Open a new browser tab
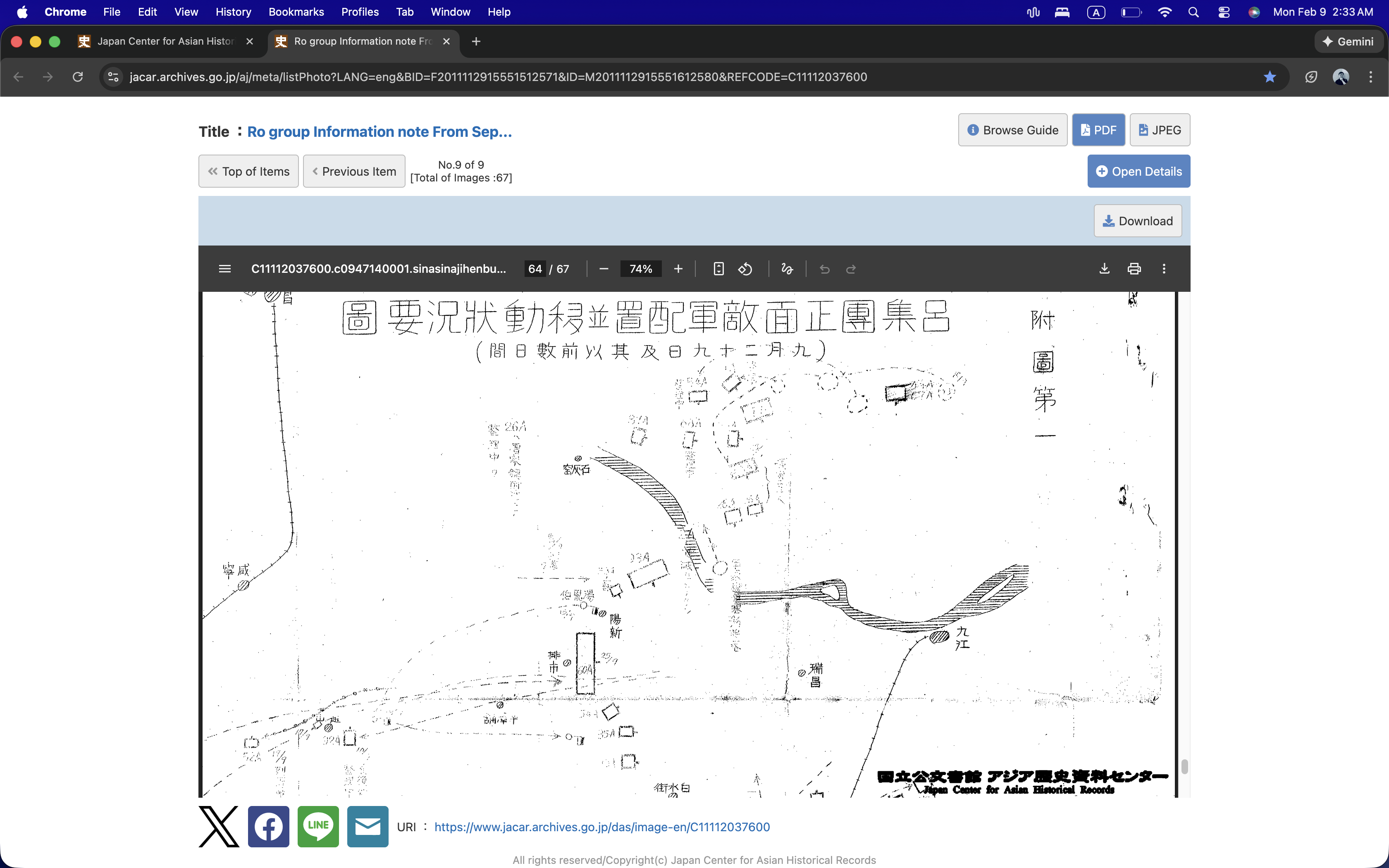 click(x=476, y=41)
